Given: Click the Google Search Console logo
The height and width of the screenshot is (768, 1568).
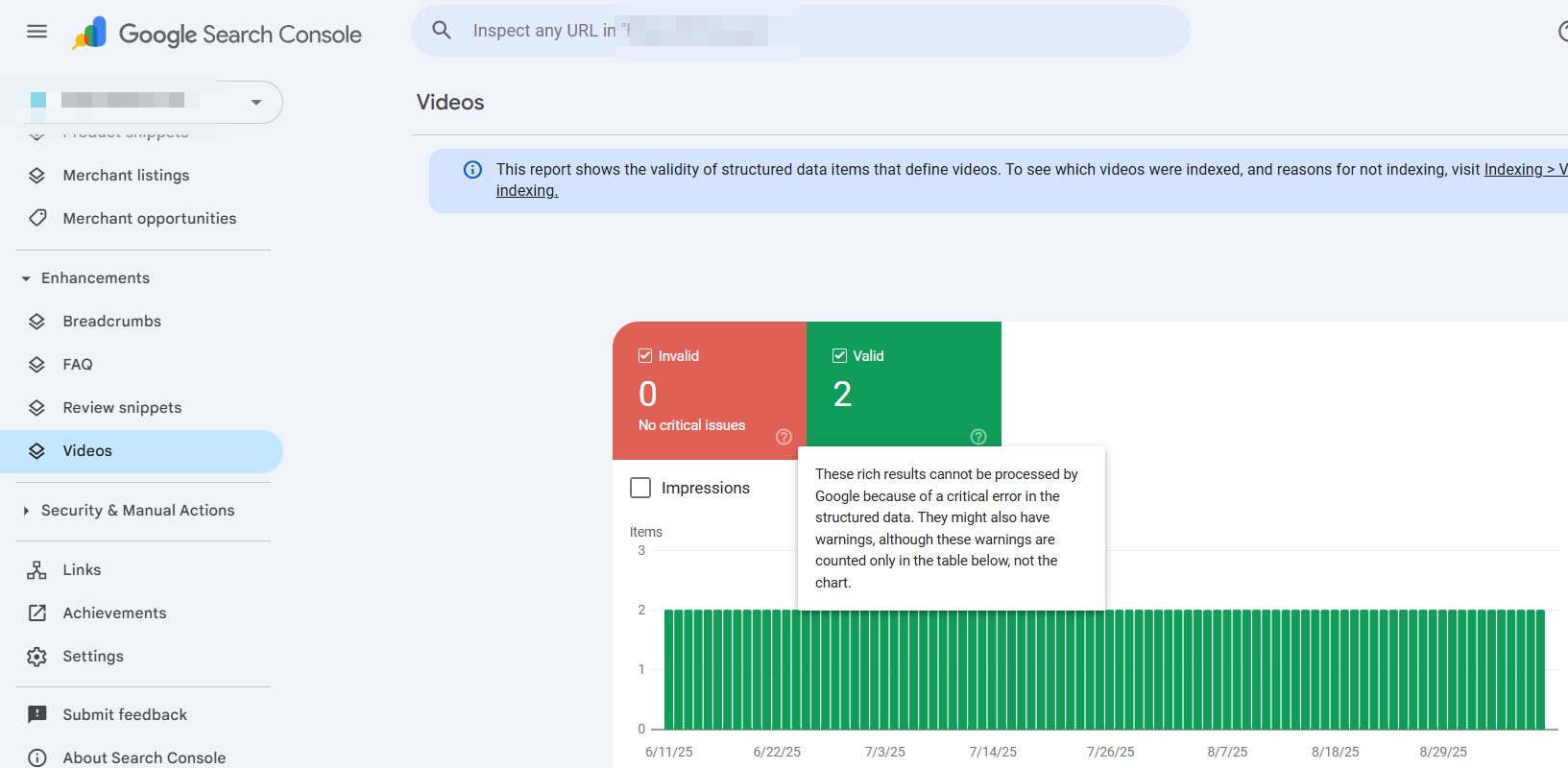Looking at the screenshot, I should coord(218,35).
